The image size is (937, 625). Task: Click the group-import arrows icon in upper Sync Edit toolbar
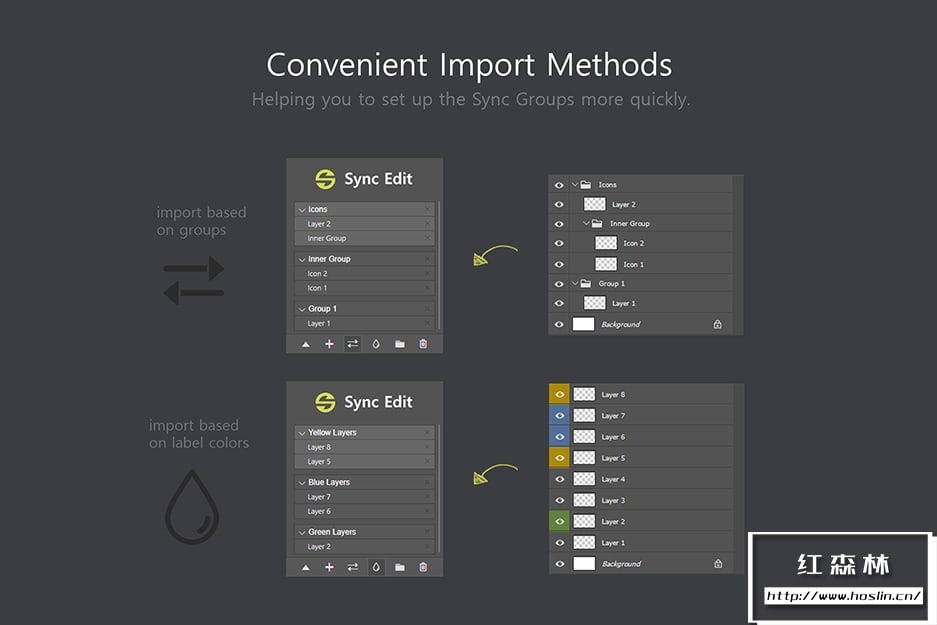pos(352,344)
